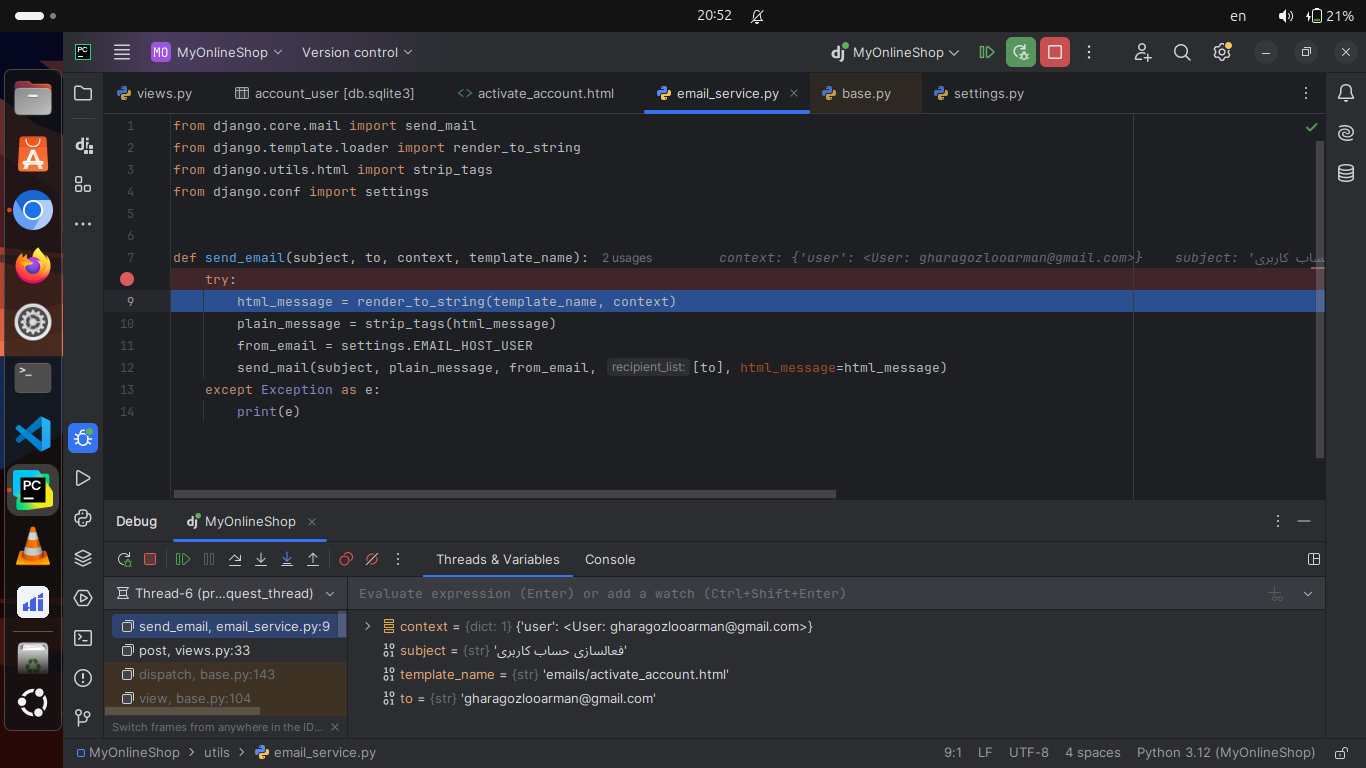Open MyOnlineShop project dropdown
This screenshot has height=768, width=1366.
217,52
